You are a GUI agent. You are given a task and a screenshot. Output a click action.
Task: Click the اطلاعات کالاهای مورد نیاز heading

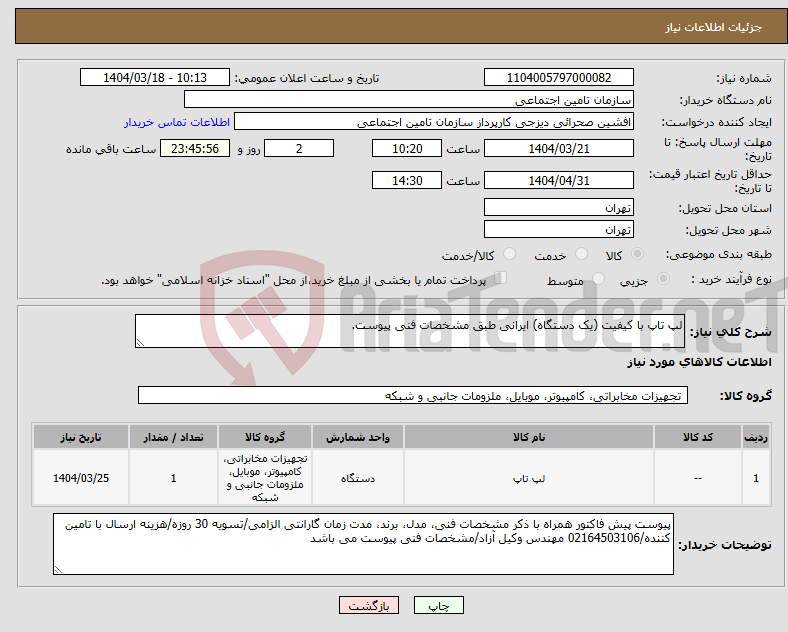699,362
